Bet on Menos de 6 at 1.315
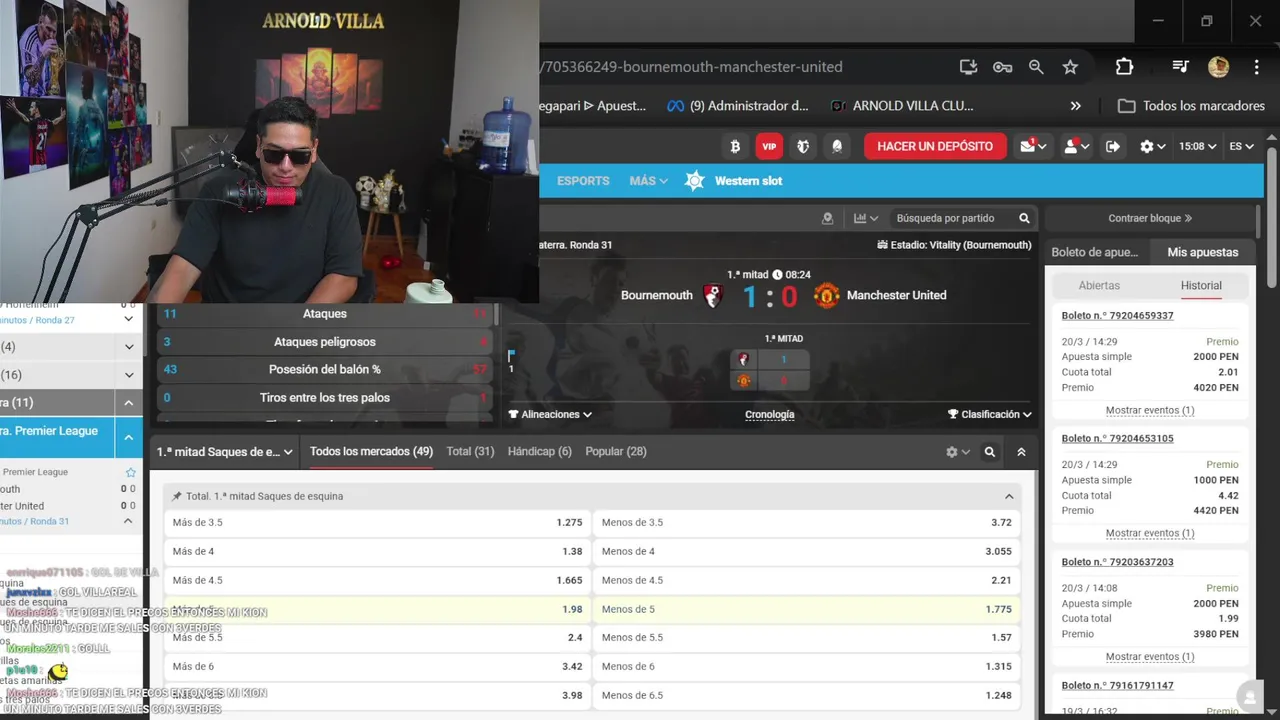Viewport: 1280px width, 720px height. (807, 666)
